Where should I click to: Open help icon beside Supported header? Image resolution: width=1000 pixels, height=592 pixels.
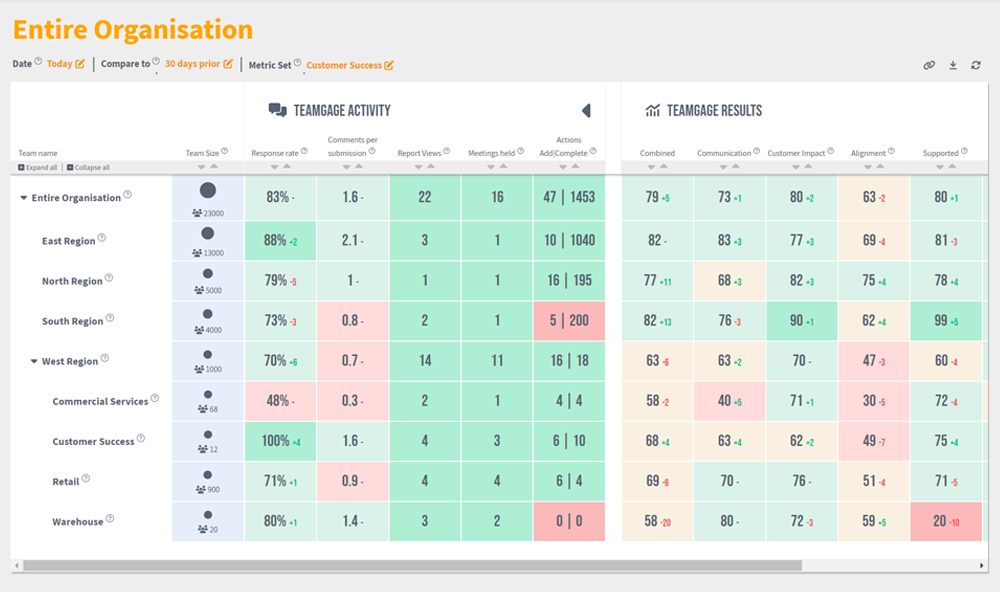tap(964, 151)
